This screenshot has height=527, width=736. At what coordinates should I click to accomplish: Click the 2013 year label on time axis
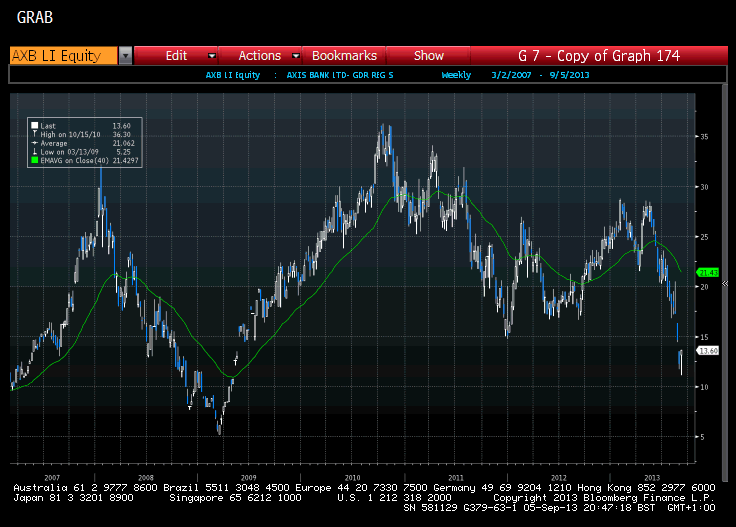(x=652, y=478)
